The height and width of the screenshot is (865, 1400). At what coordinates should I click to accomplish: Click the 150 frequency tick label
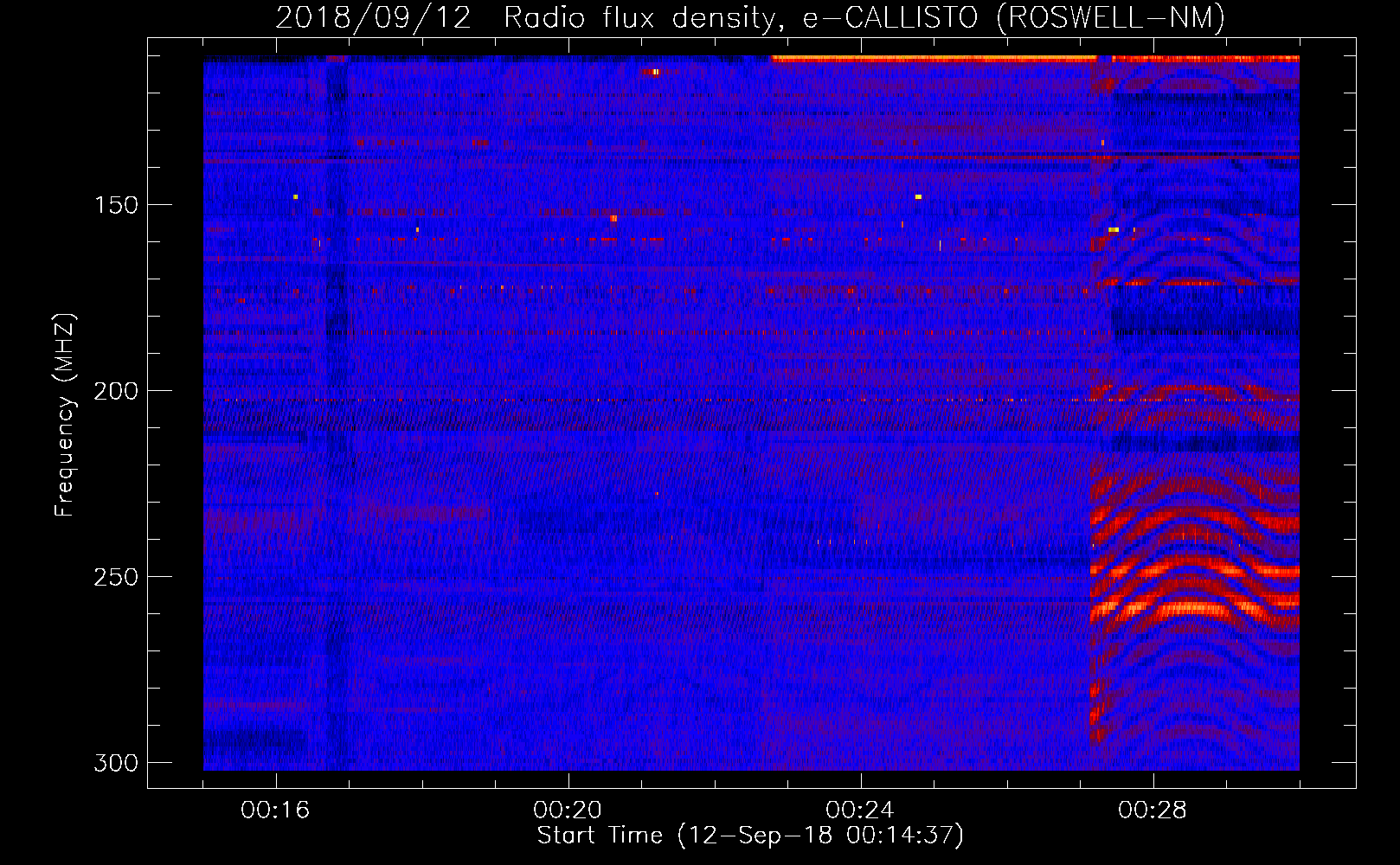(115, 205)
